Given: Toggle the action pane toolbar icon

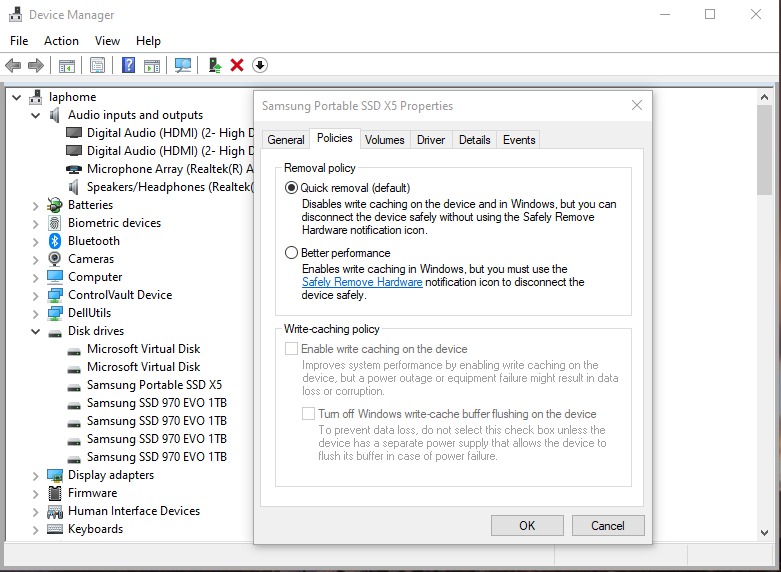Looking at the screenshot, I should [152, 65].
